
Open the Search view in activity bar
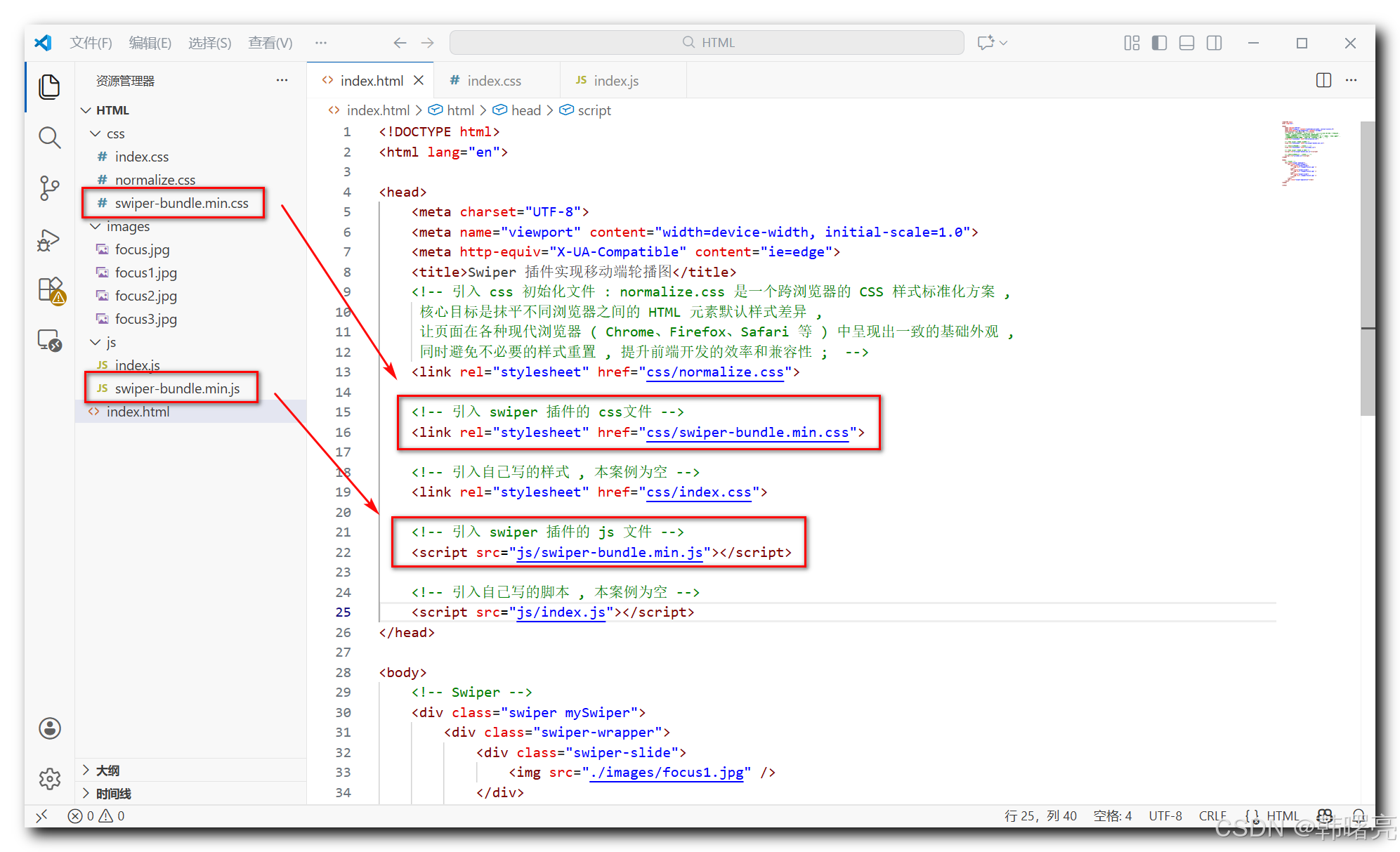click(49, 138)
